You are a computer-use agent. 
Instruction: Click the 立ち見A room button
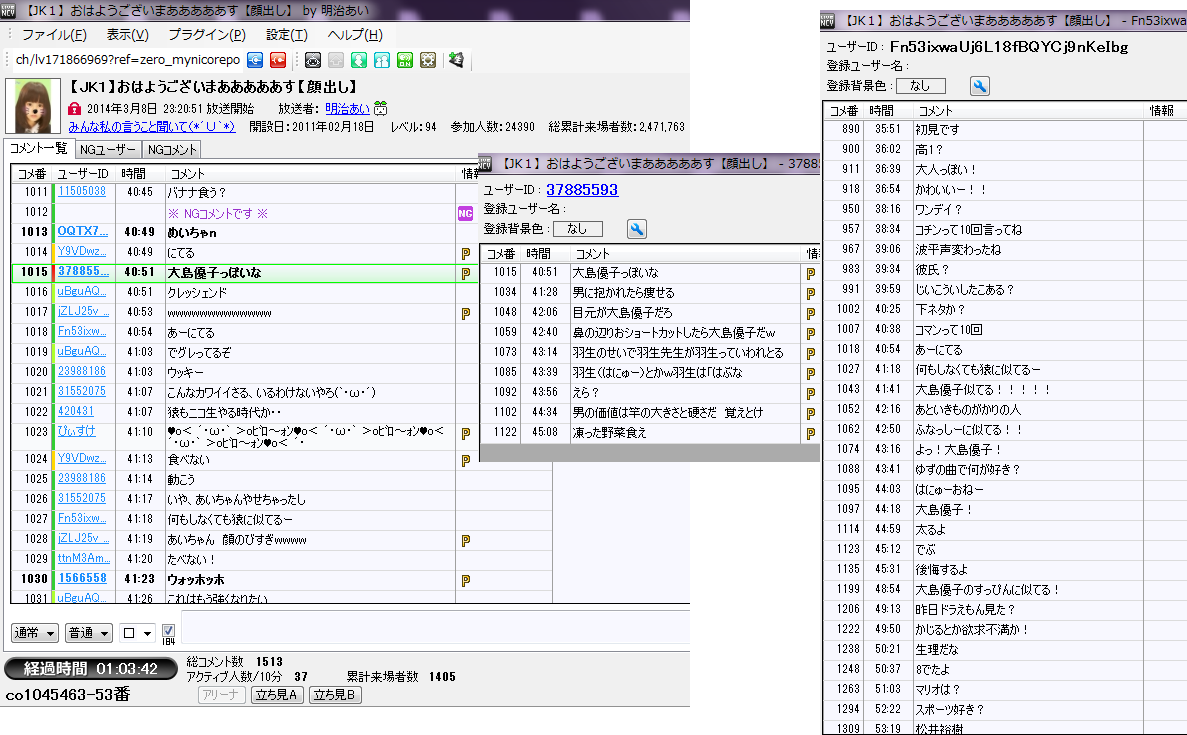pos(278,695)
